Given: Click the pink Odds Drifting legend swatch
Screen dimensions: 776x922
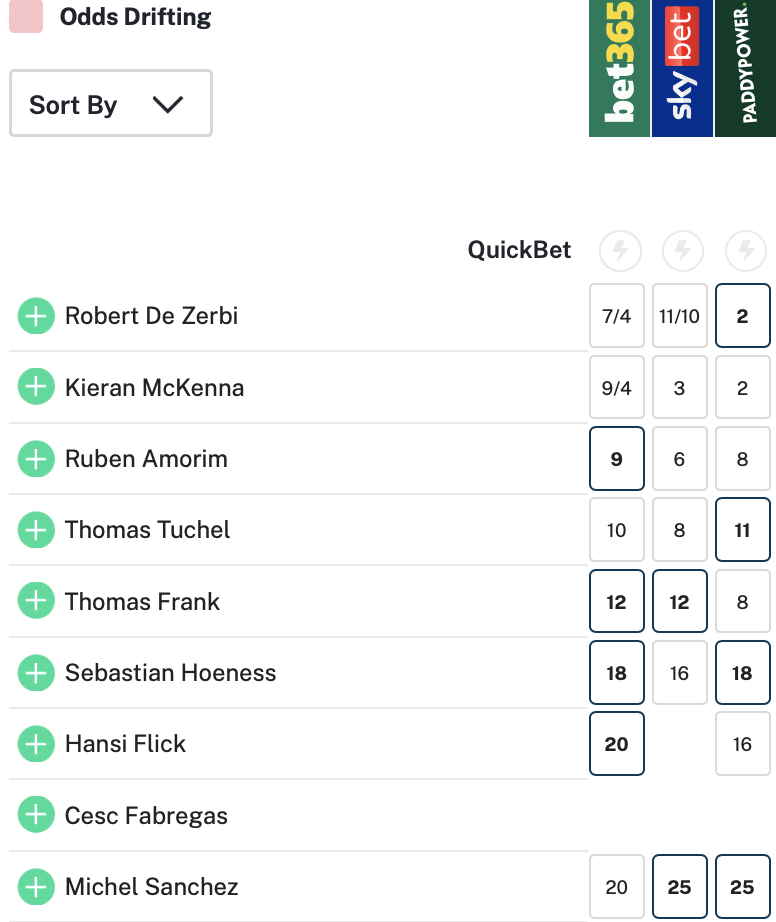Looking at the screenshot, I should pos(26,17).
